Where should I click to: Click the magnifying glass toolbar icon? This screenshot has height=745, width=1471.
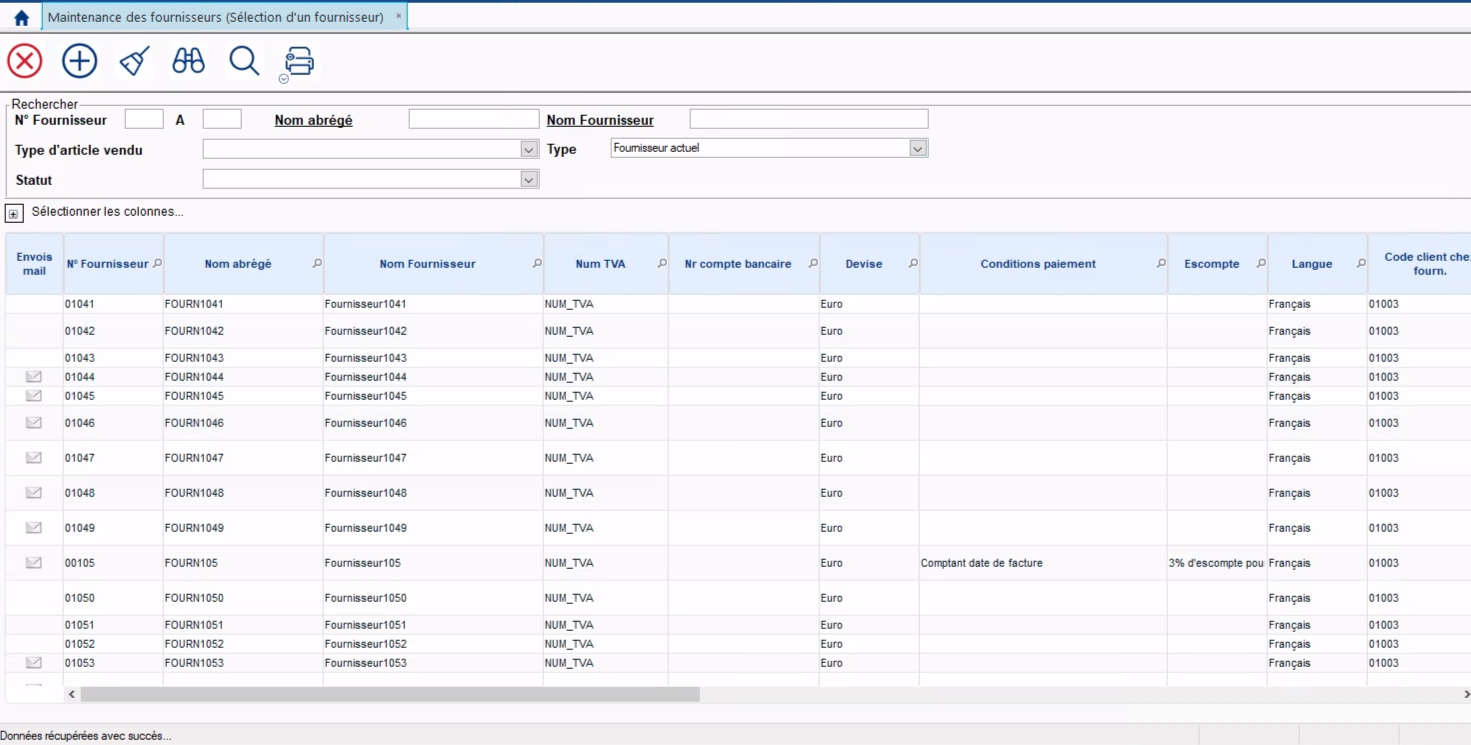[243, 62]
